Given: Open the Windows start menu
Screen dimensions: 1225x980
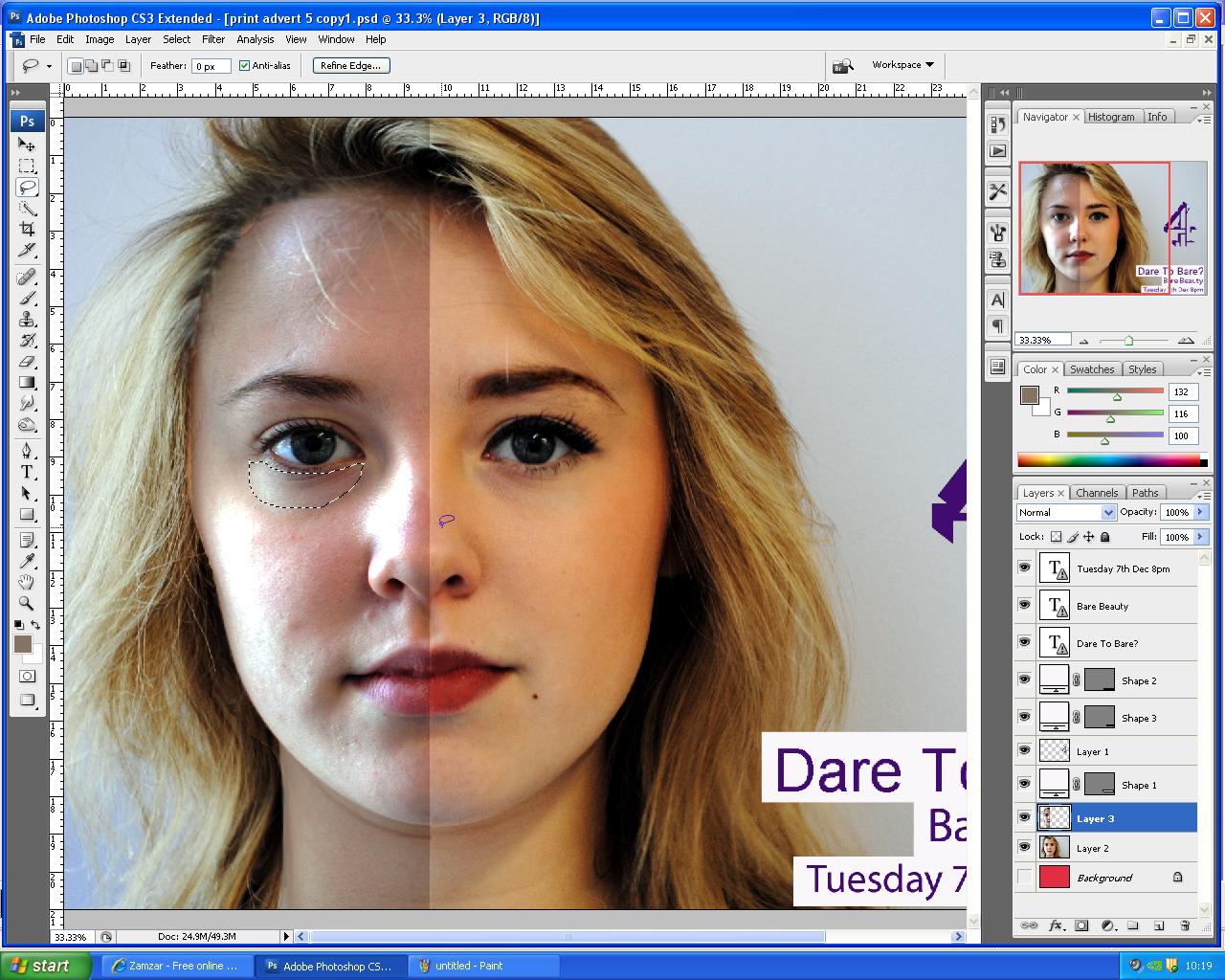Looking at the screenshot, I should click(x=46, y=966).
